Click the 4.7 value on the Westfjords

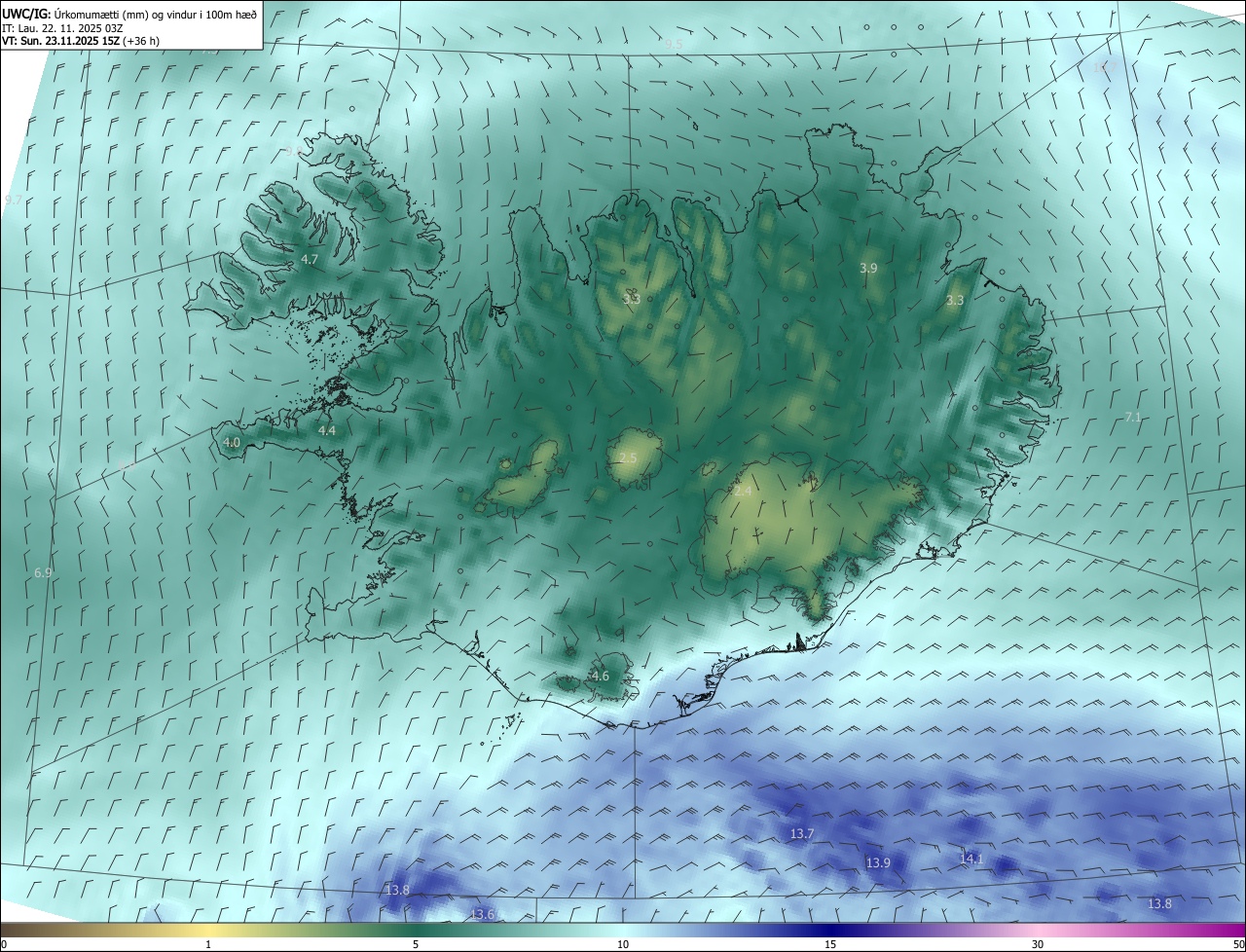pos(310,260)
